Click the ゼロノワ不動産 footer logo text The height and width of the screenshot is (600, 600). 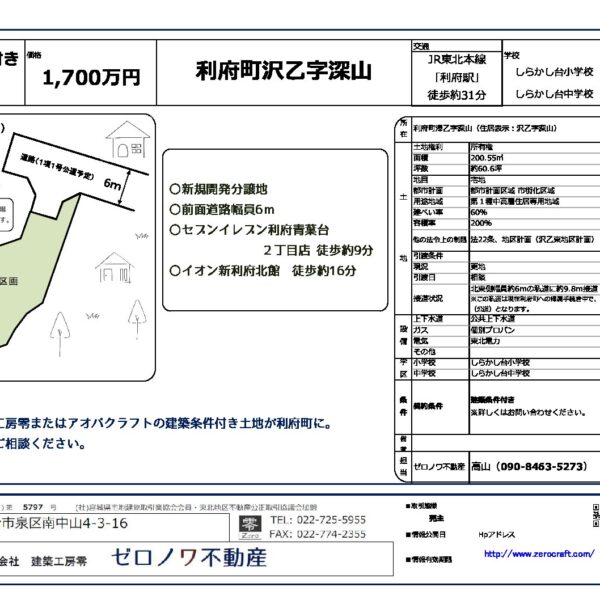click(189, 558)
